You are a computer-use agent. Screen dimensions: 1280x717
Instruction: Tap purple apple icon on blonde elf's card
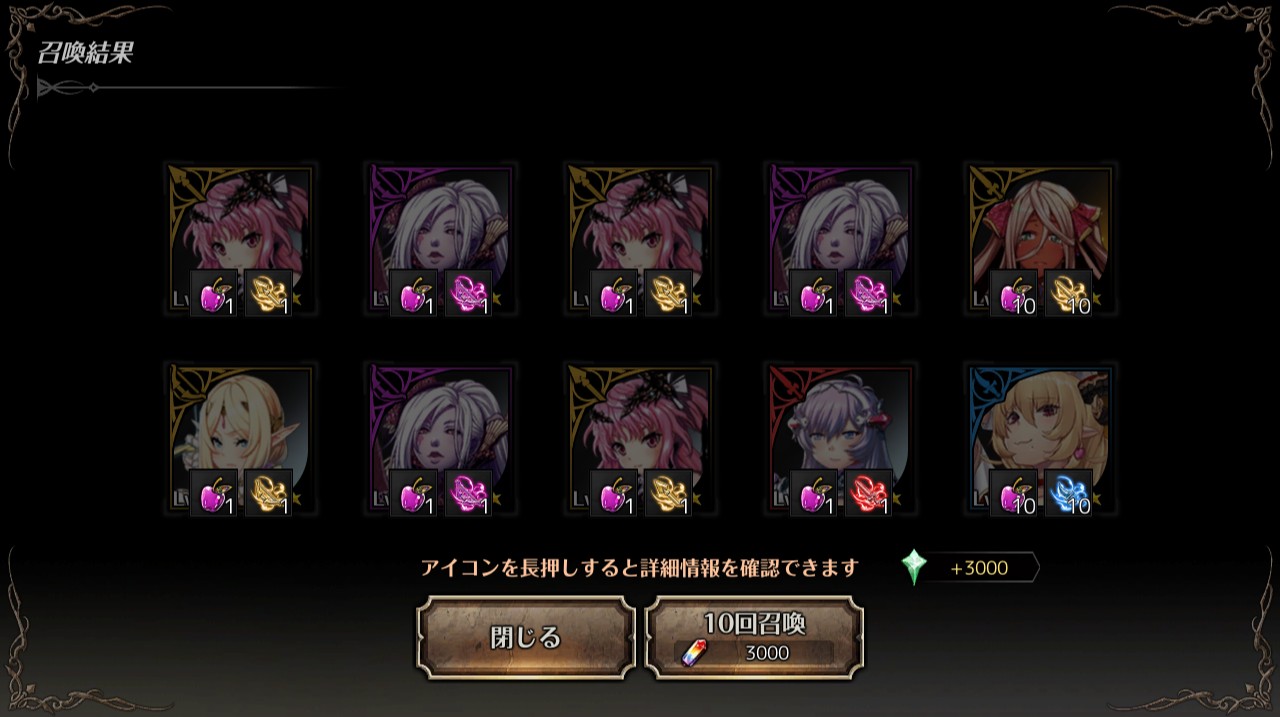pos(214,493)
